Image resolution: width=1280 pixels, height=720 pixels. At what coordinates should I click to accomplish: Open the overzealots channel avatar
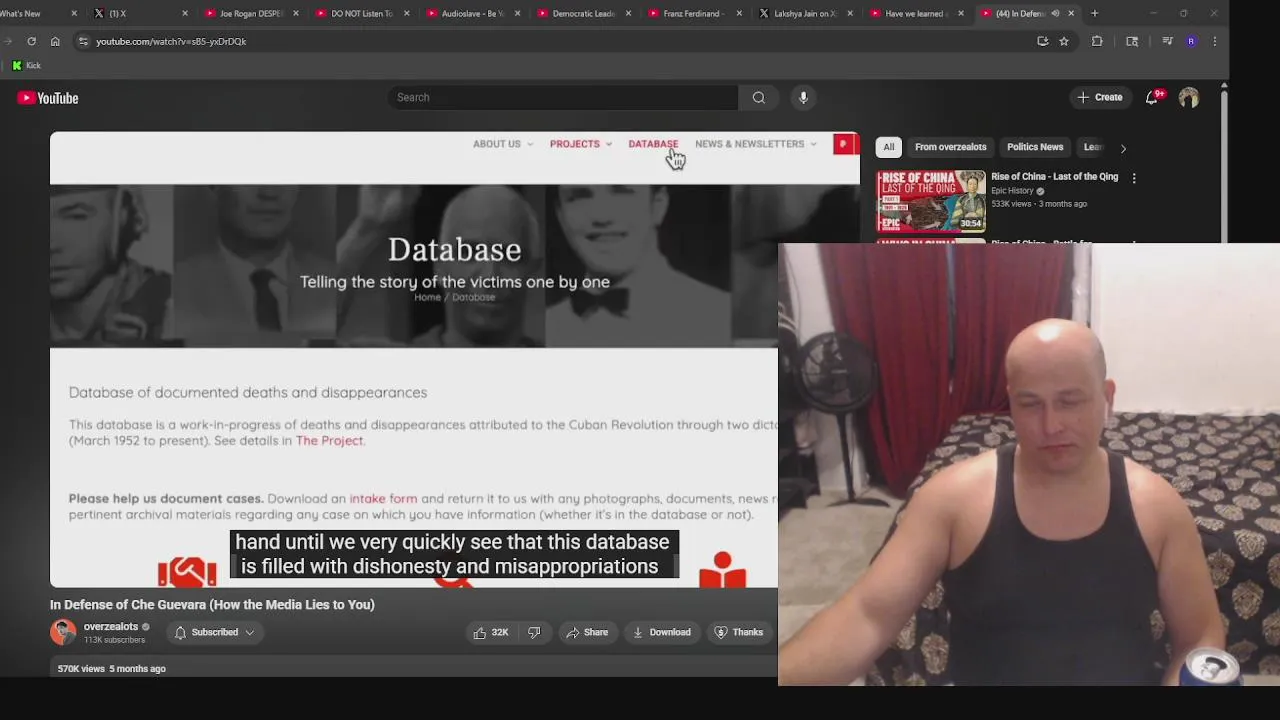click(63, 632)
